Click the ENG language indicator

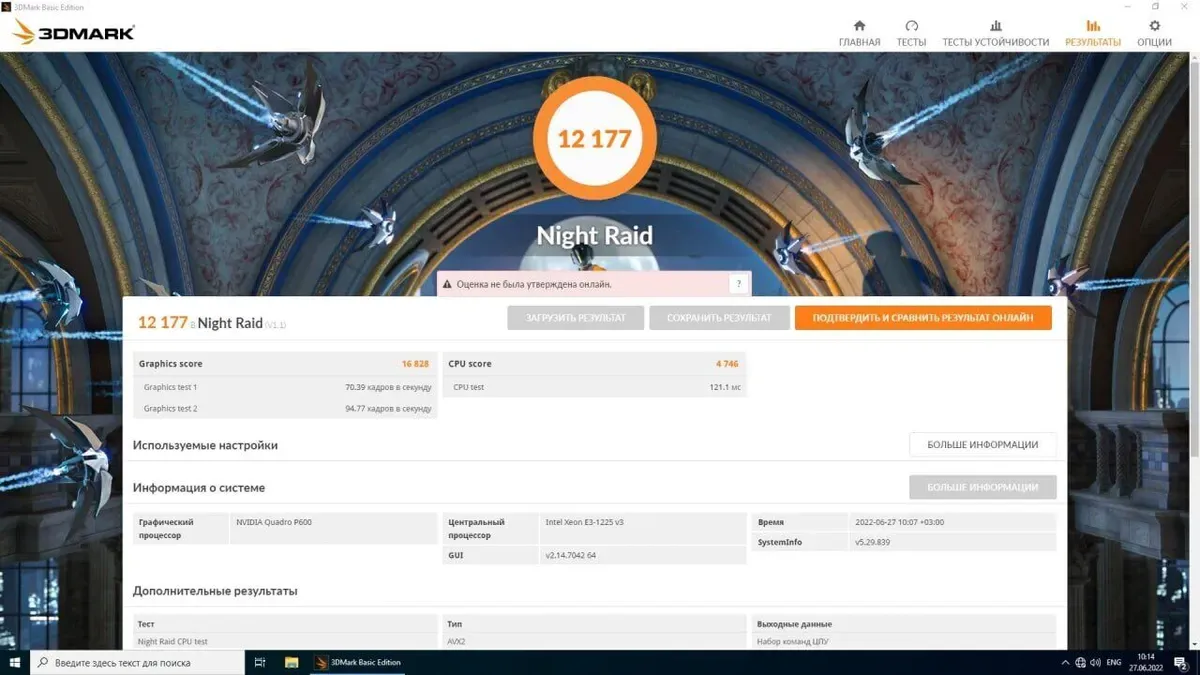(1113, 662)
